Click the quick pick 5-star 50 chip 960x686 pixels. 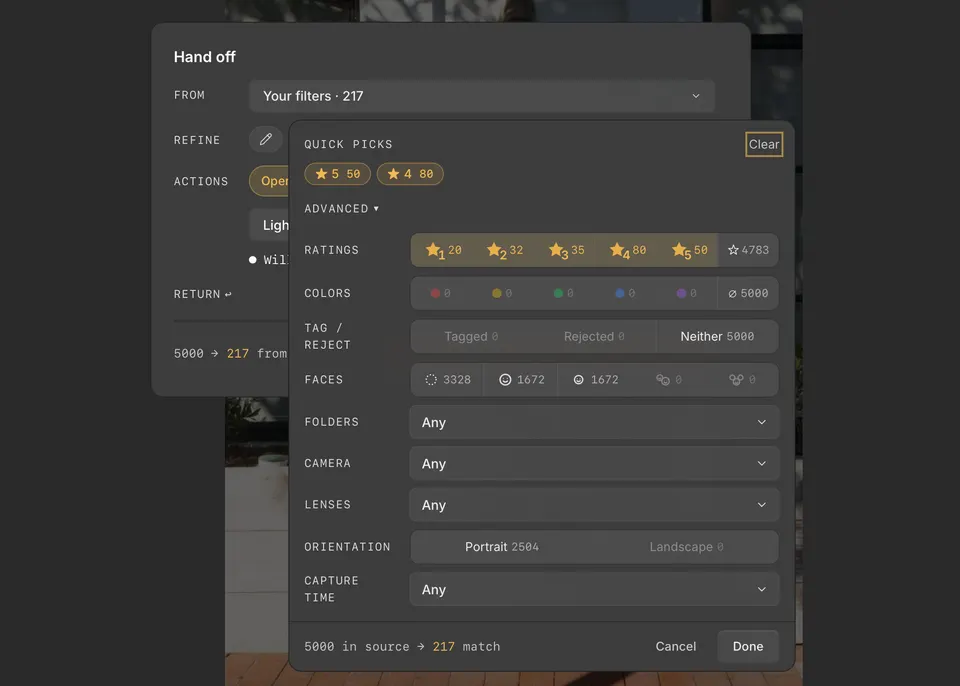pyautogui.click(x=337, y=174)
